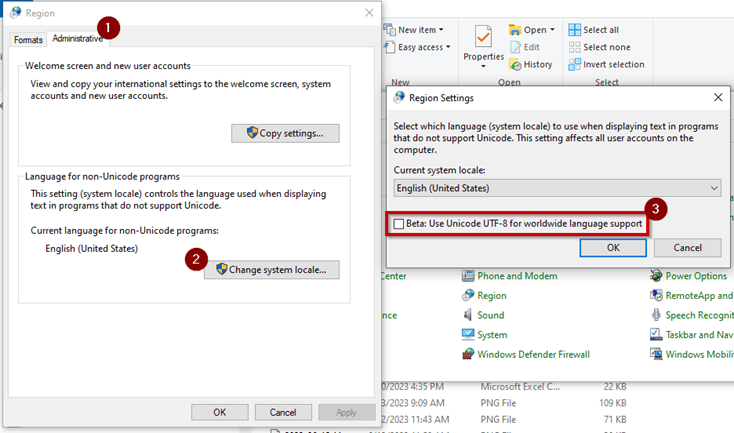Screen dimensions: 734x433
Task: Switch to the Formats tab
Action: coord(28,39)
